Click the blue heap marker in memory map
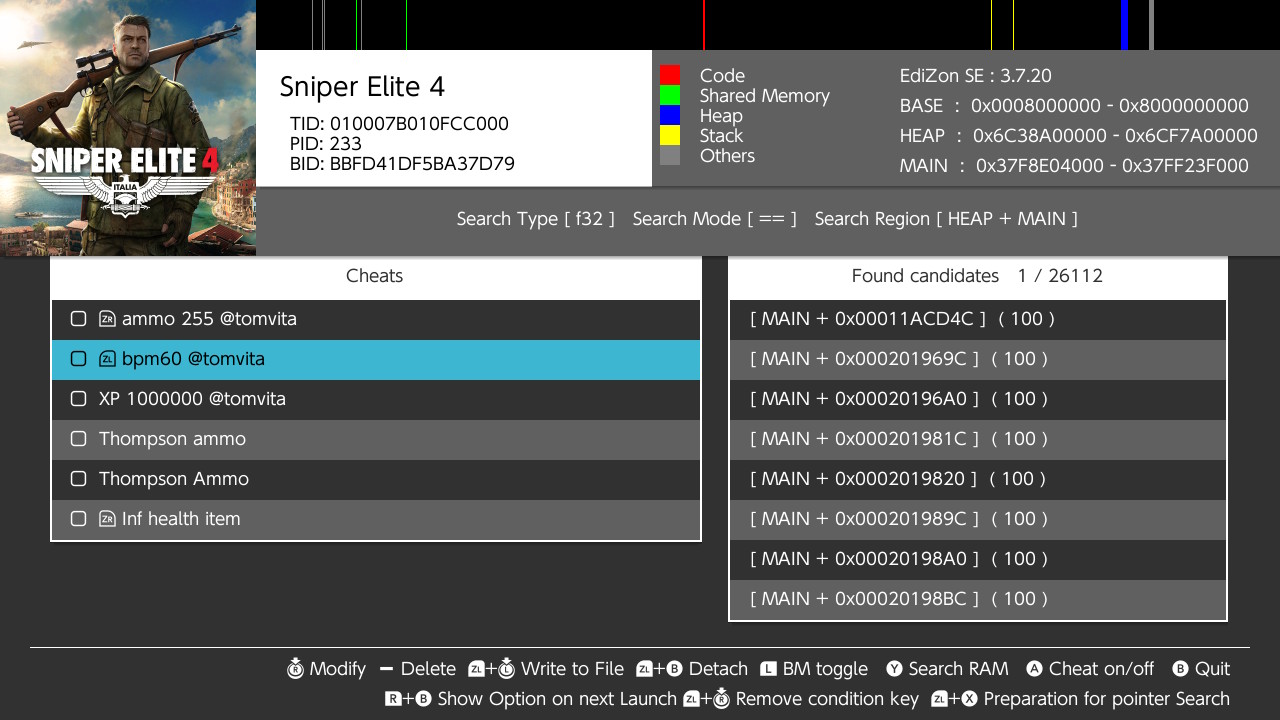This screenshot has width=1280, height=720. point(1124,25)
